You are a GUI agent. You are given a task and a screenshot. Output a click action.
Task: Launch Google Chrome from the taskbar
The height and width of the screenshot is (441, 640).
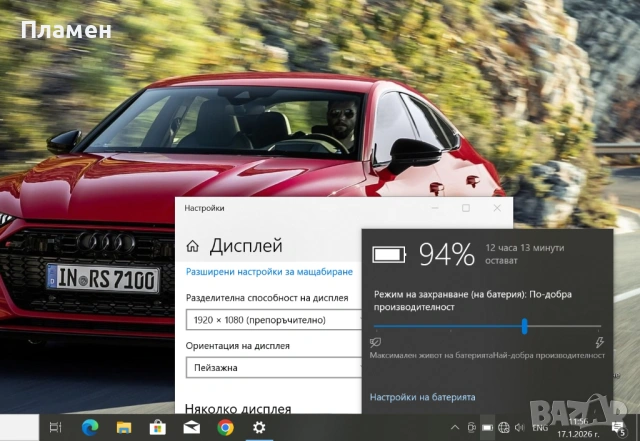pos(226,428)
